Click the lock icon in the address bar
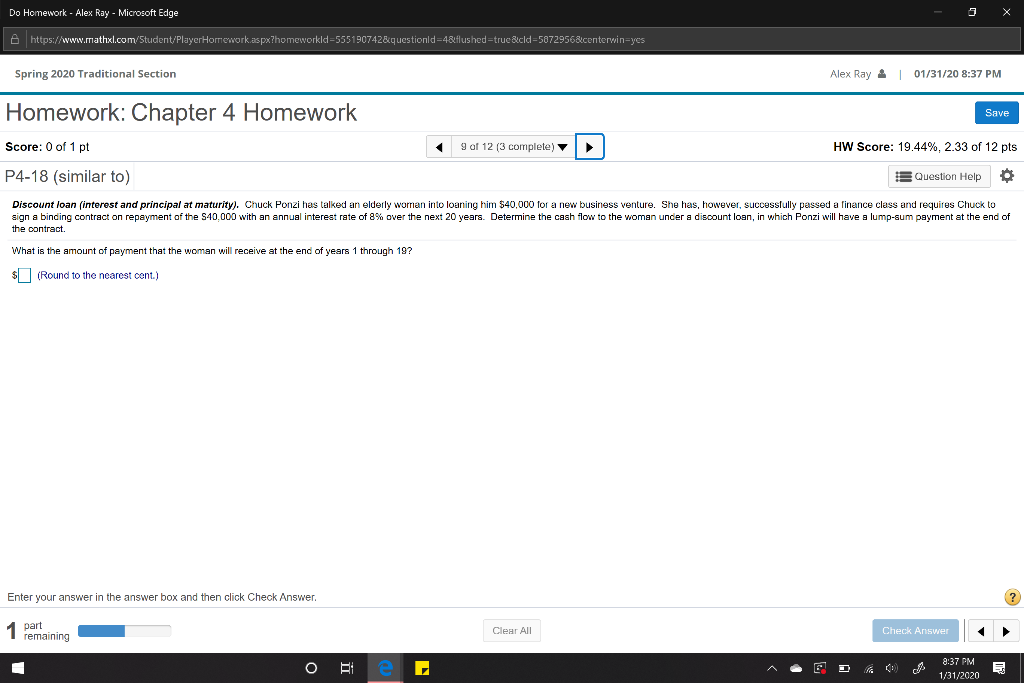 coord(14,39)
